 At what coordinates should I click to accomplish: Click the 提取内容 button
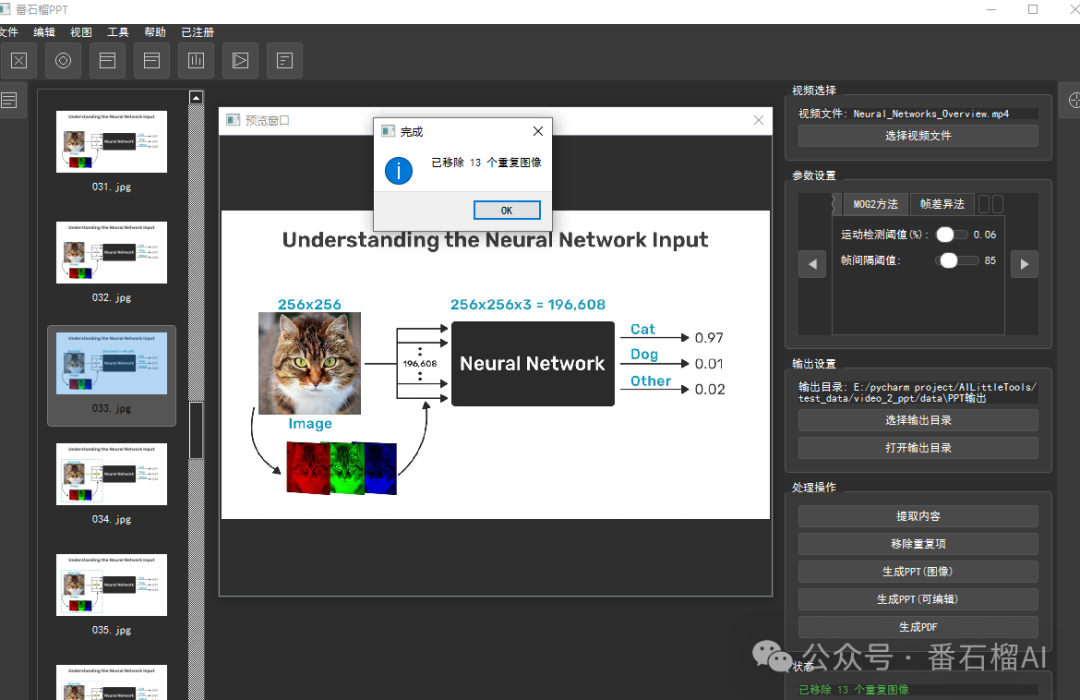918,516
